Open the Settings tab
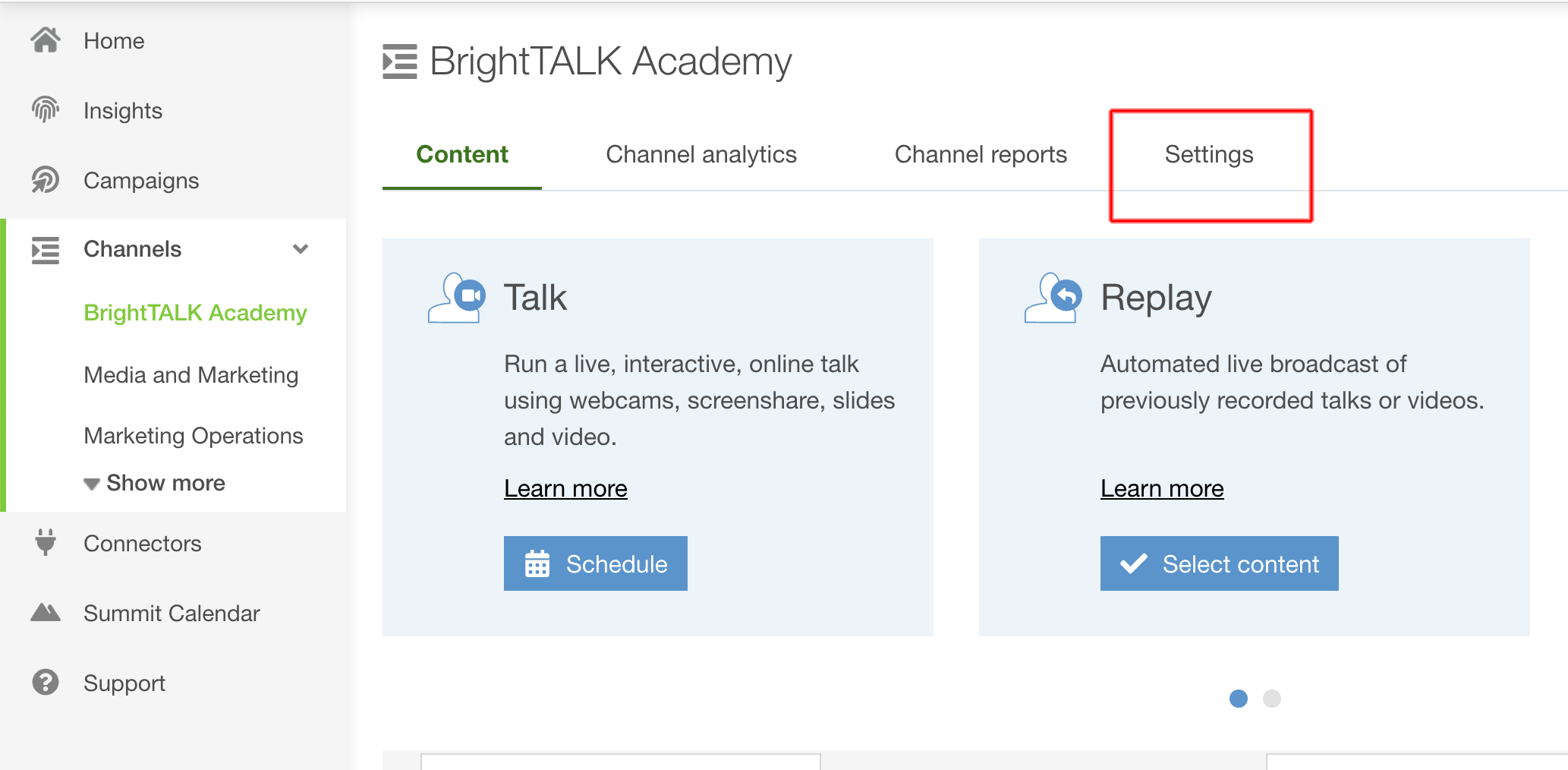This screenshot has height=770, width=1568. [x=1209, y=154]
